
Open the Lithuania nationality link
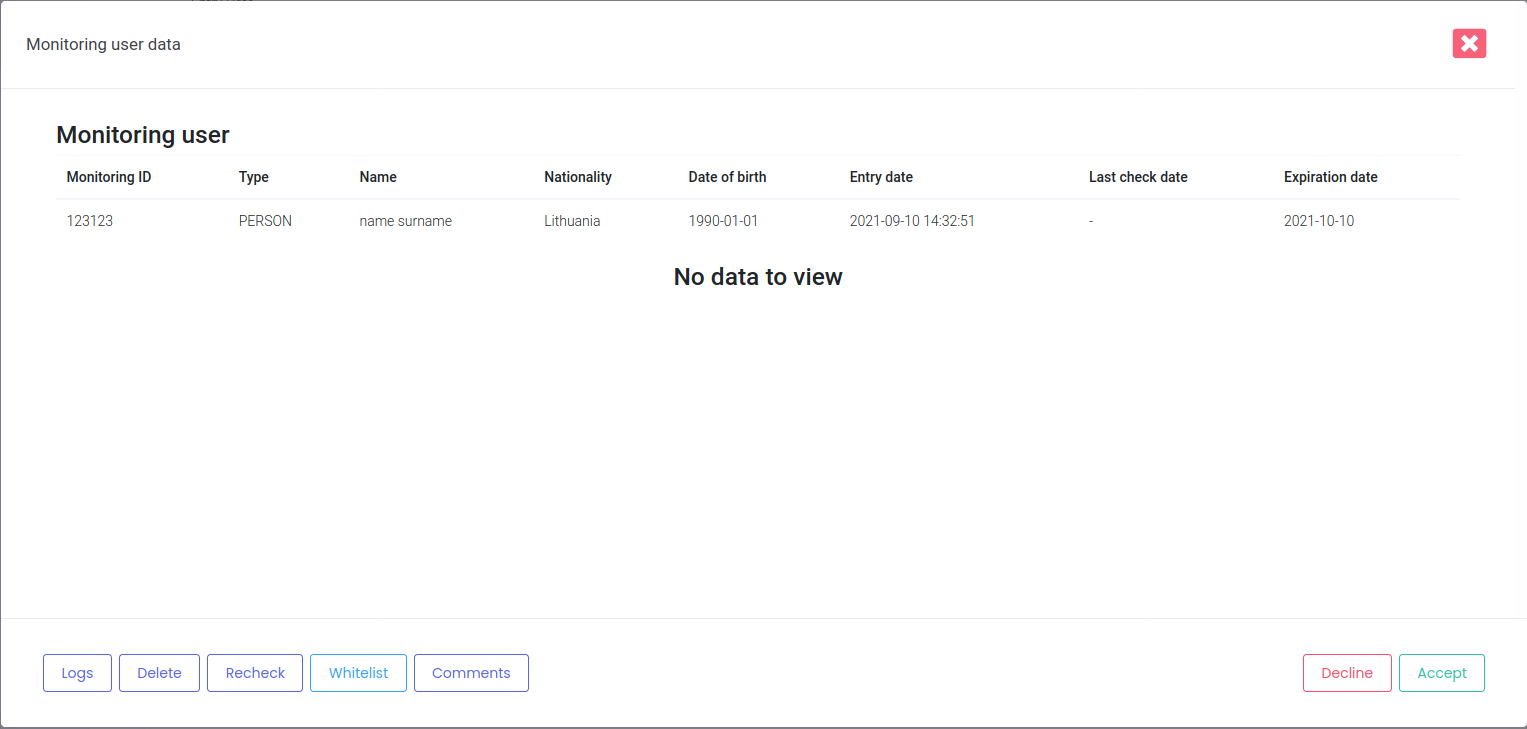pyautogui.click(x=572, y=220)
